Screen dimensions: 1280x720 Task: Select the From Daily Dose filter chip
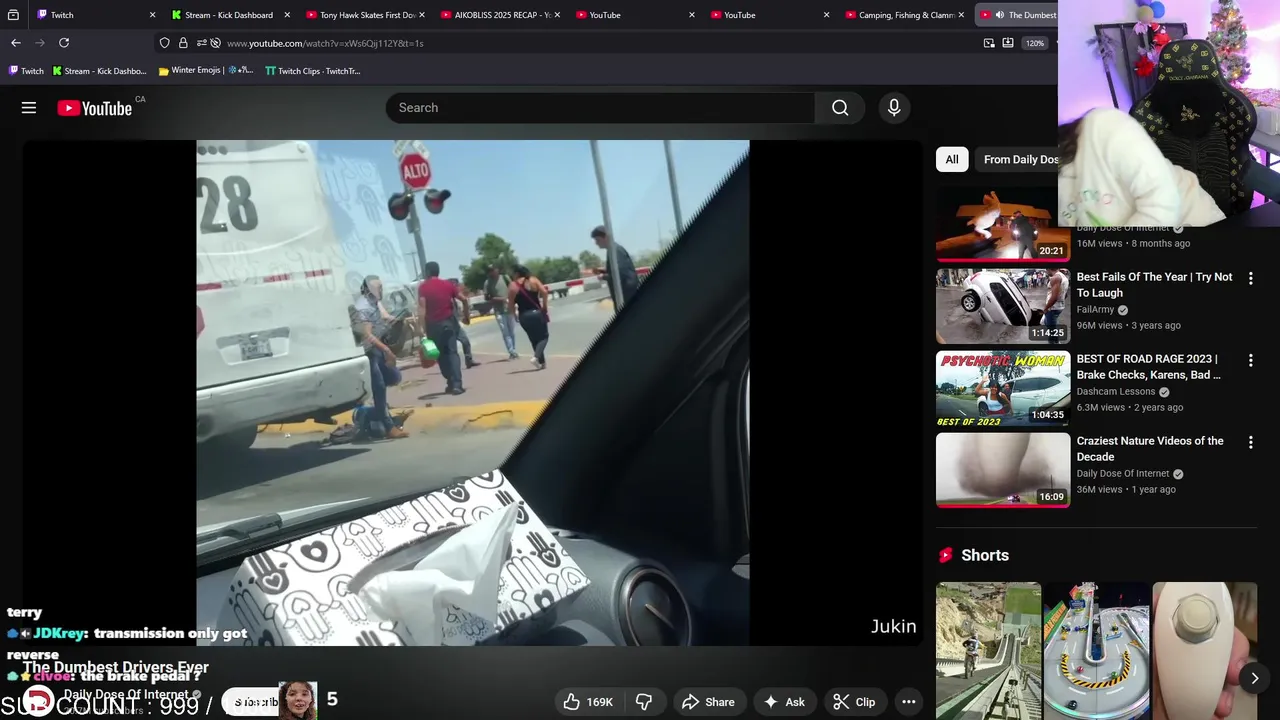coord(1020,159)
